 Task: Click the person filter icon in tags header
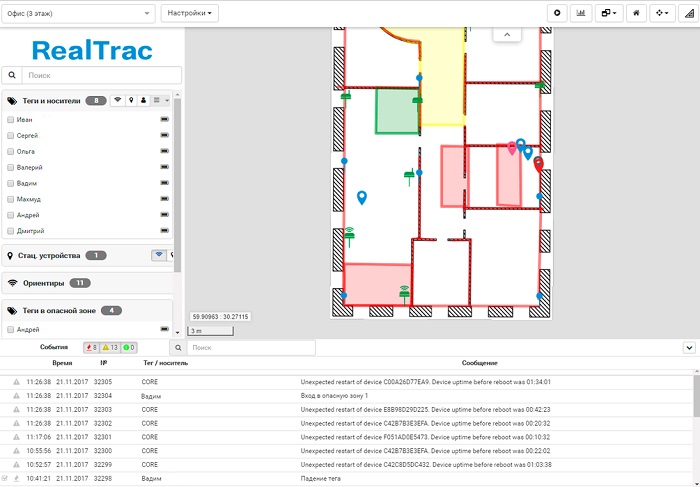(x=144, y=100)
